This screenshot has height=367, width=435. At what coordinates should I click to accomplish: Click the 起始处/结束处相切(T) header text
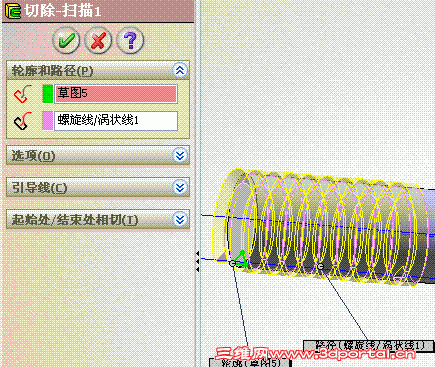click(x=75, y=220)
